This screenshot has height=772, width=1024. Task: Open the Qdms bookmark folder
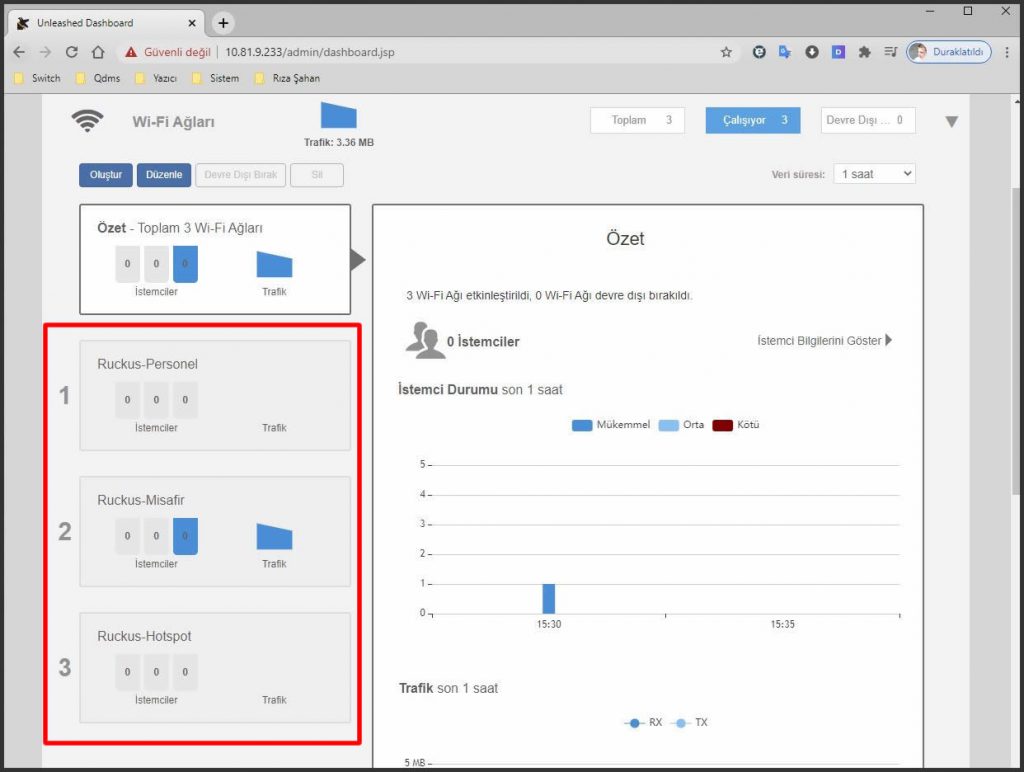coord(99,78)
